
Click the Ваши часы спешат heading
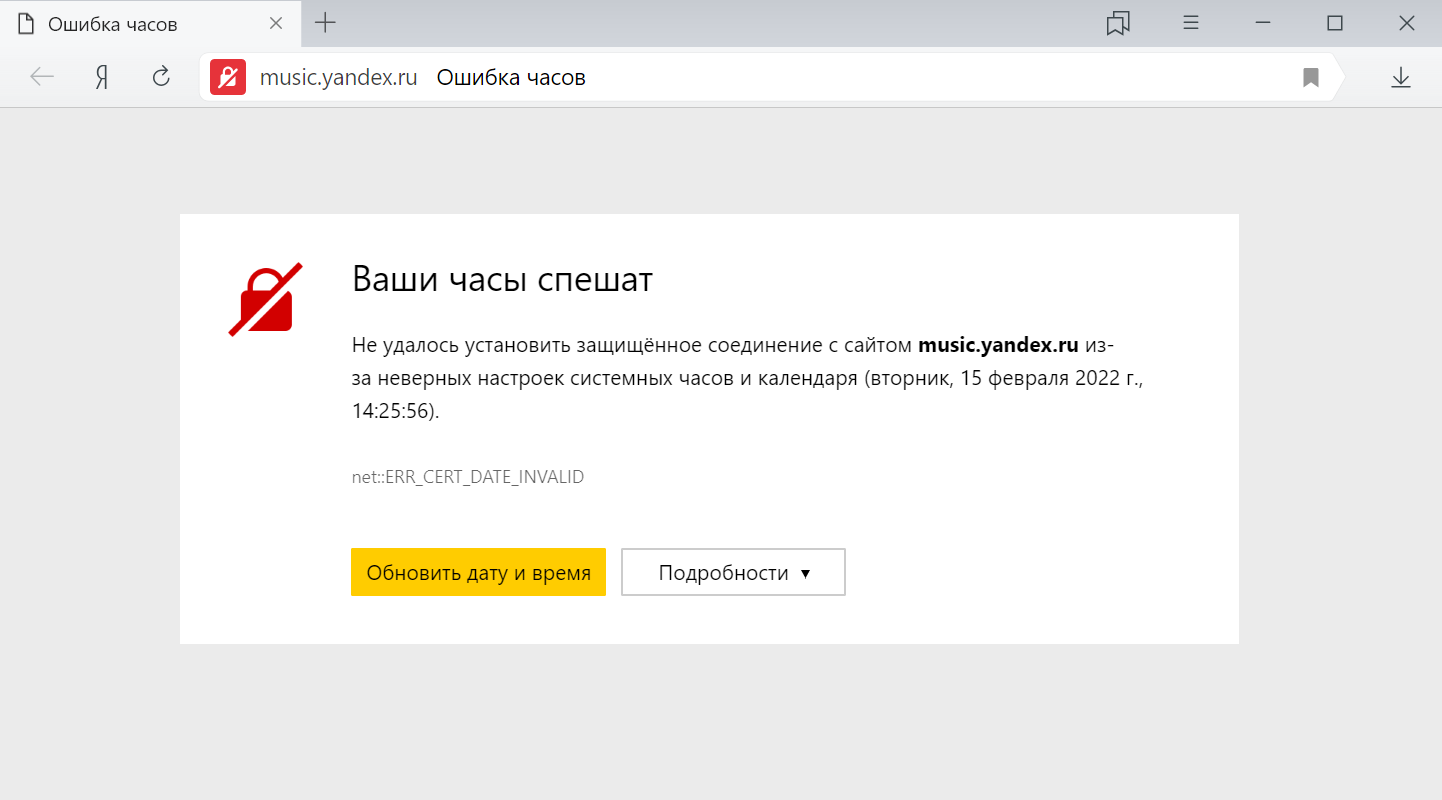[502, 280]
